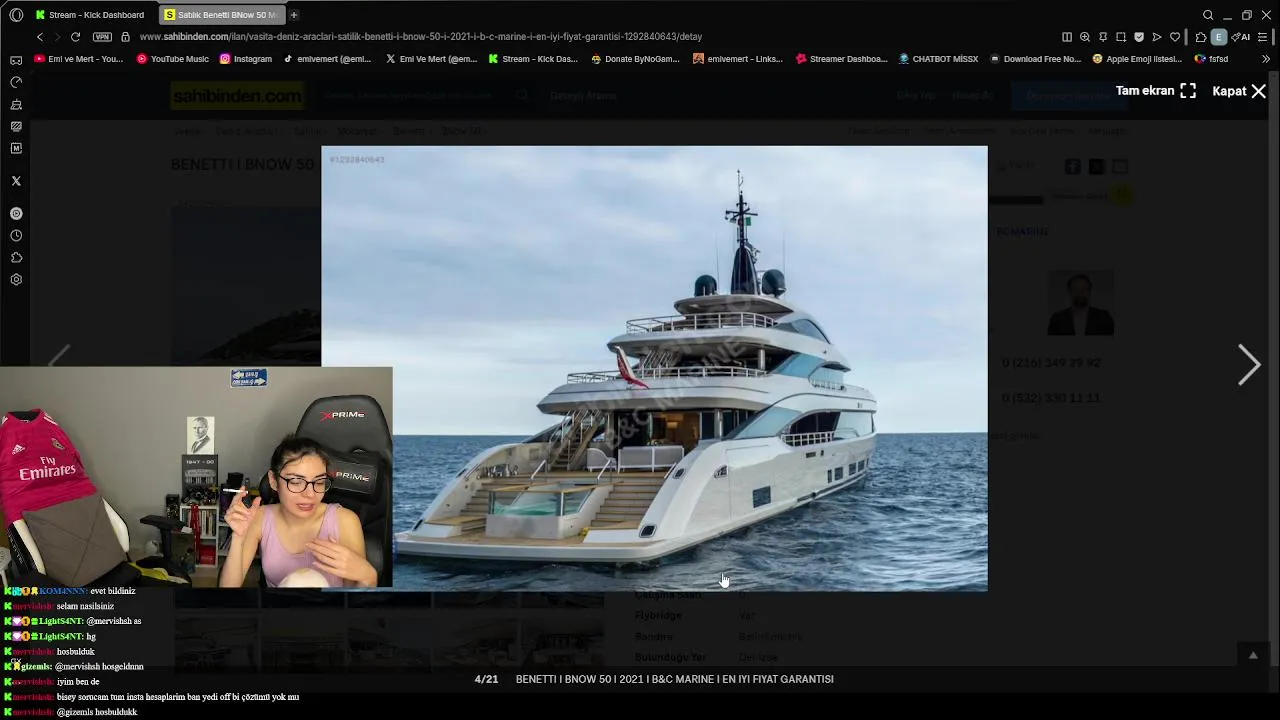Open CHATBOT MİSSX bookmark
Image resolution: width=1280 pixels, height=720 pixels.
click(938, 59)
